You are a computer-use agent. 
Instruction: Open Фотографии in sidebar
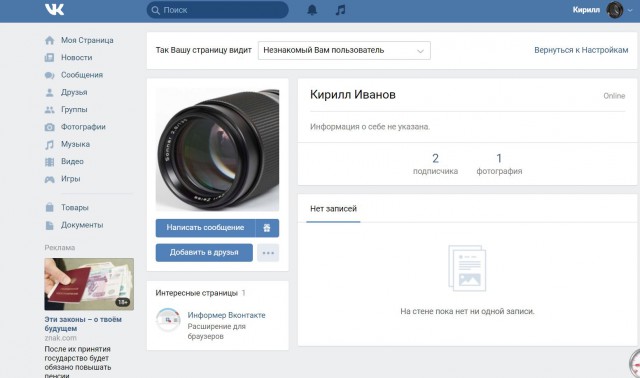83,127
